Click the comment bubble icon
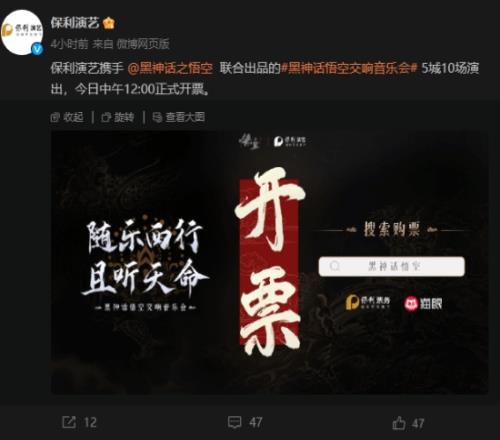Screen dimensions: 500x440 point(234,422)
